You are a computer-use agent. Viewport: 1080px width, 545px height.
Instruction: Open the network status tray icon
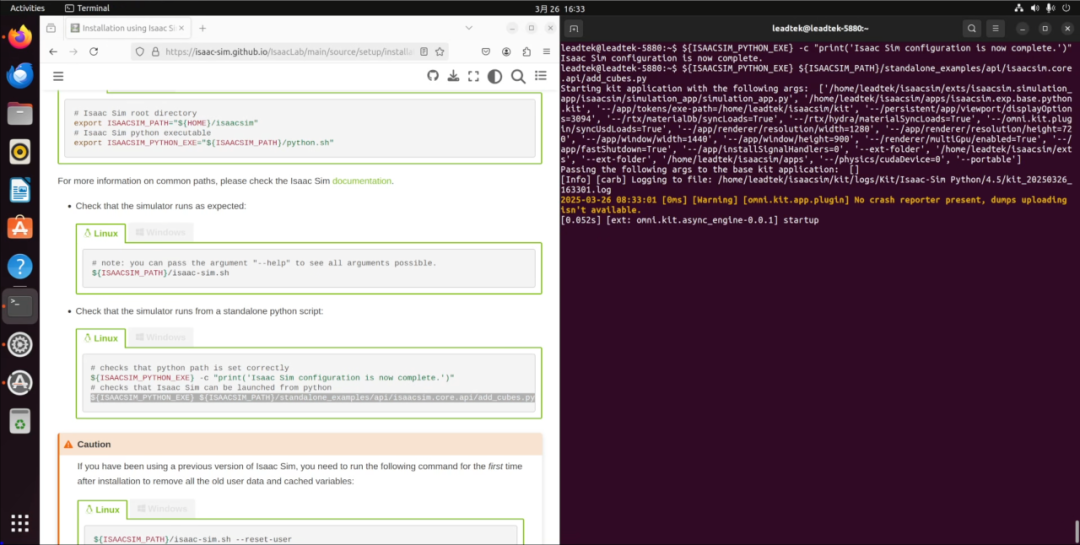1019,8
